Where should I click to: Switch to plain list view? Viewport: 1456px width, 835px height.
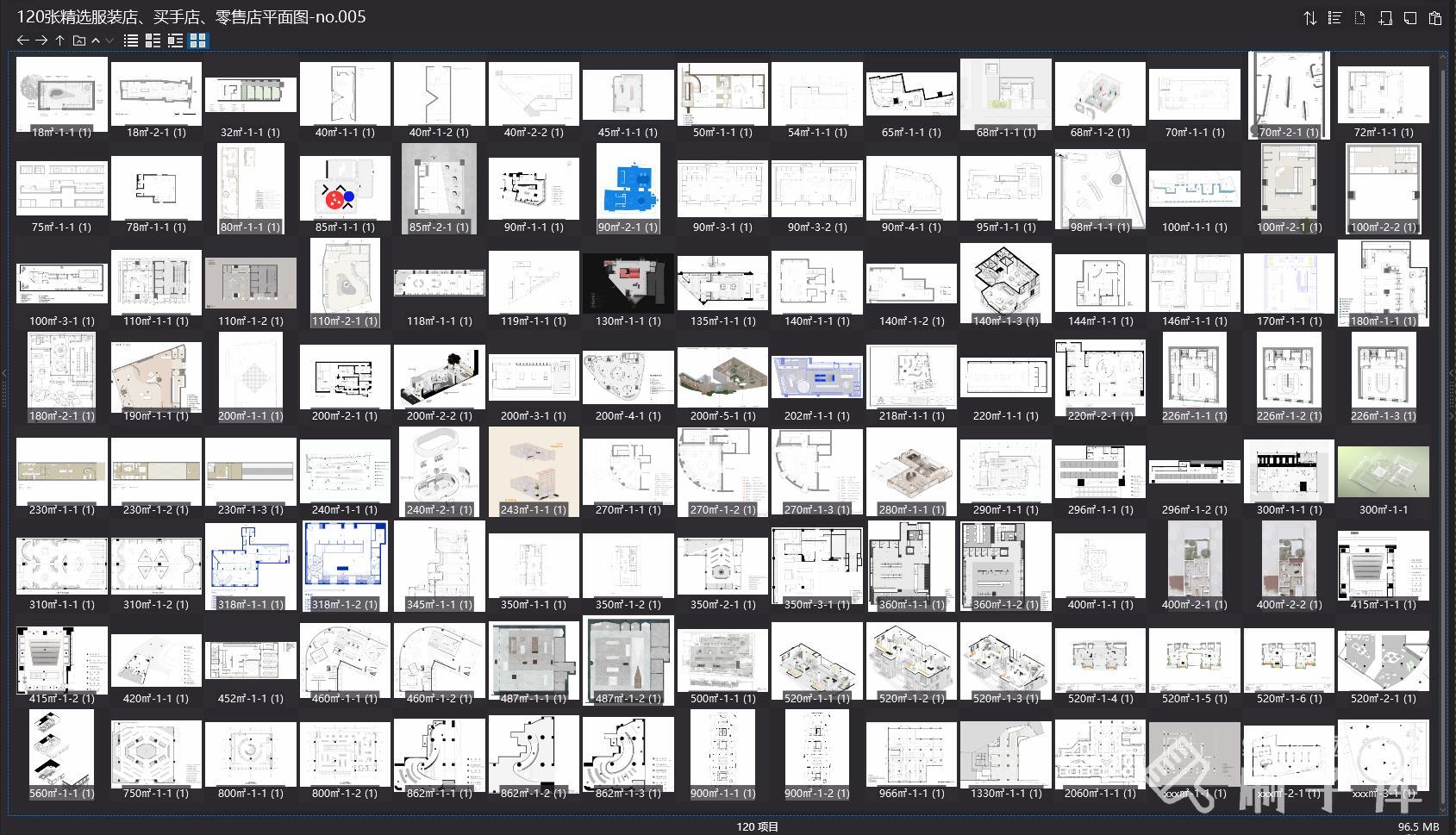[x=131, y=41]
